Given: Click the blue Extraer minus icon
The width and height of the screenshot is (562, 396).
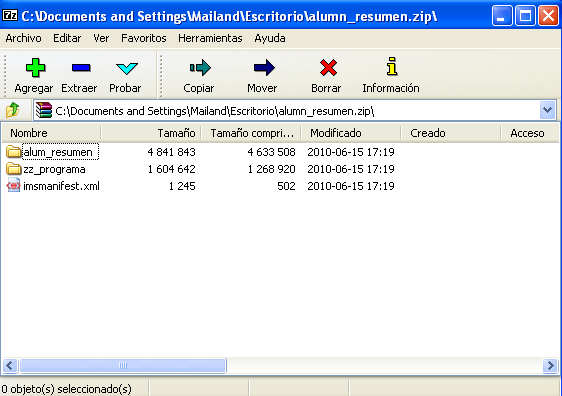Looking at the screenshot, I should pos(81,67).
